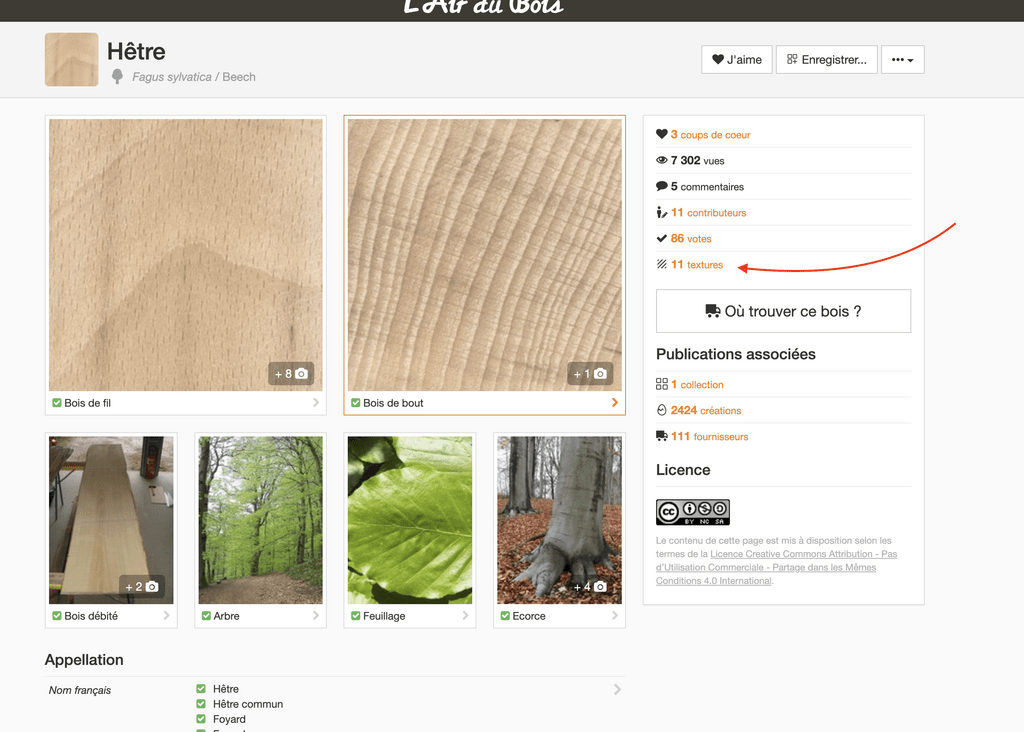Image resolution: width=1024 pixels, height=732 pixels.
Task: Expand the Bois débité chevron
Action: pyautogui.click(x=167, y=615)
